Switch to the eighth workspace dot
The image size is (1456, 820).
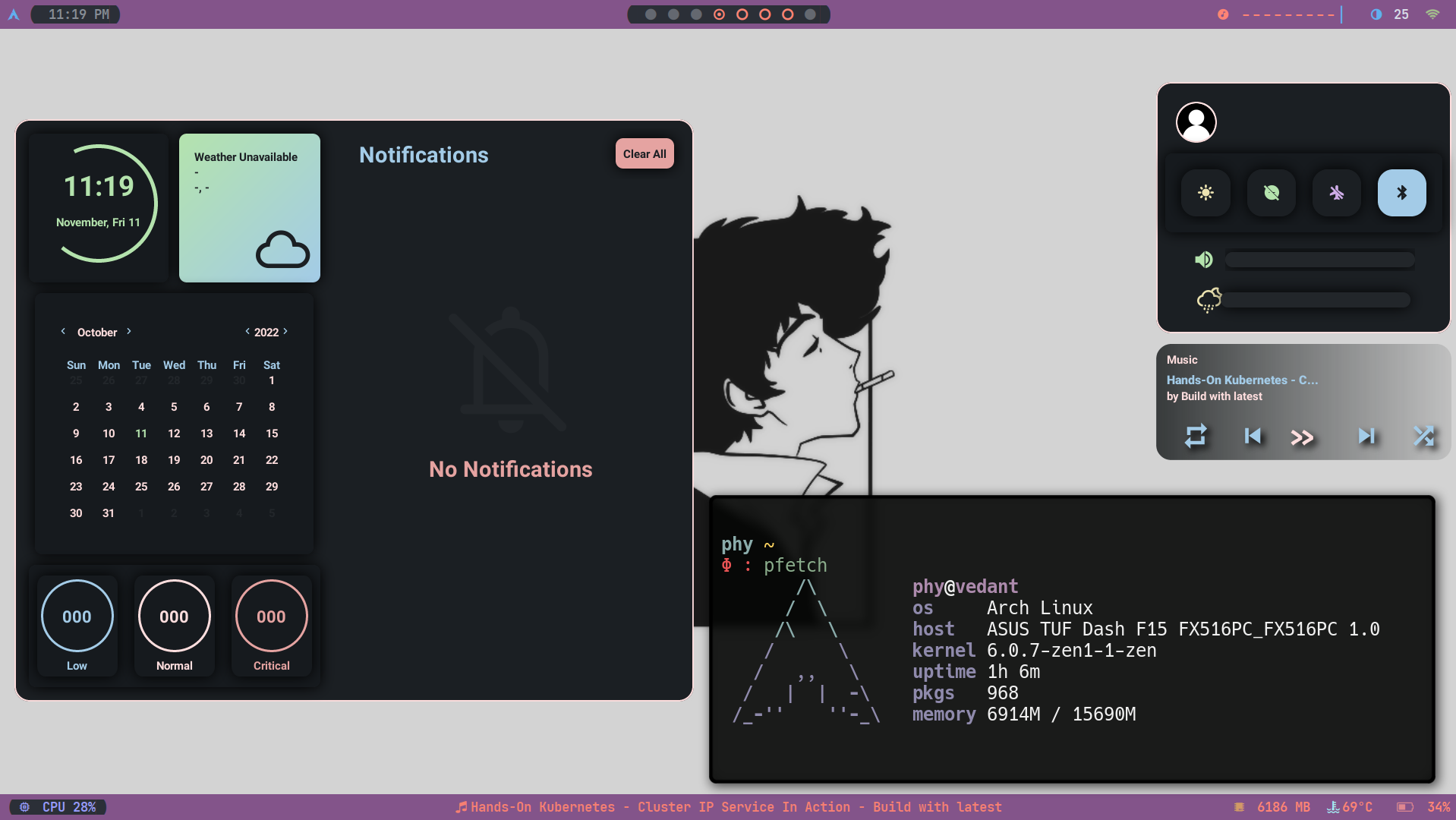point(810,14)
